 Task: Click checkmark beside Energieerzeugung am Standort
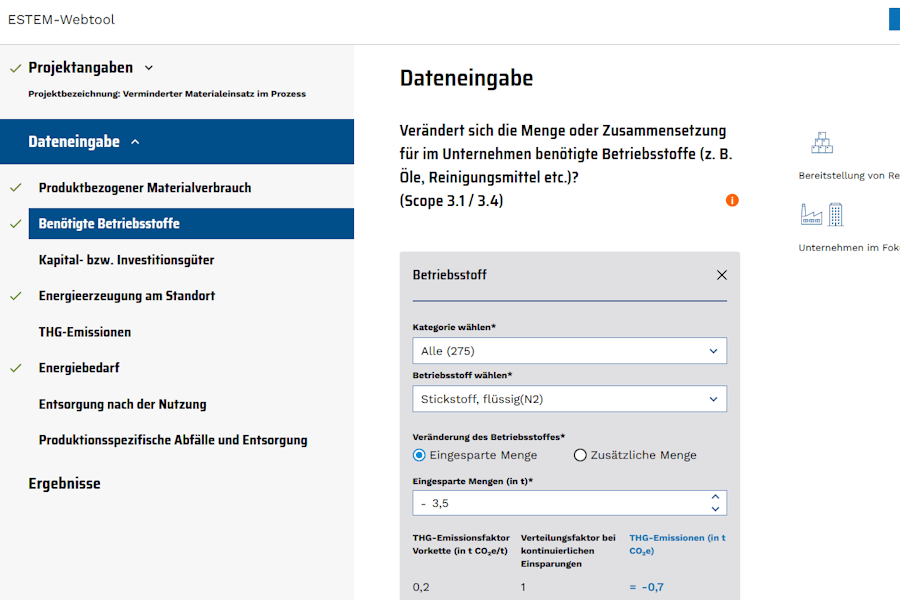click(15, 296)
